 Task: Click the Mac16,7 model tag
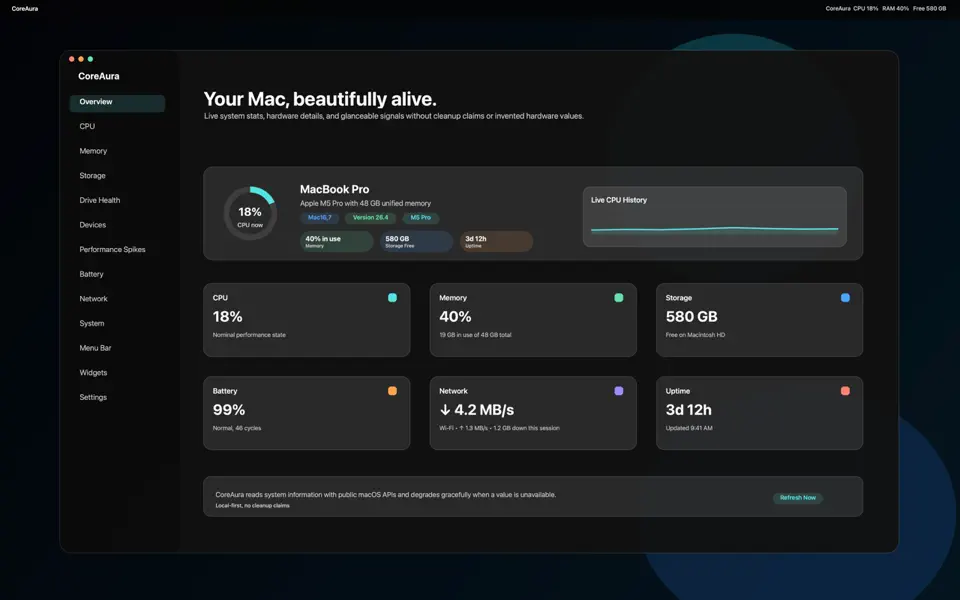(320, 218)
